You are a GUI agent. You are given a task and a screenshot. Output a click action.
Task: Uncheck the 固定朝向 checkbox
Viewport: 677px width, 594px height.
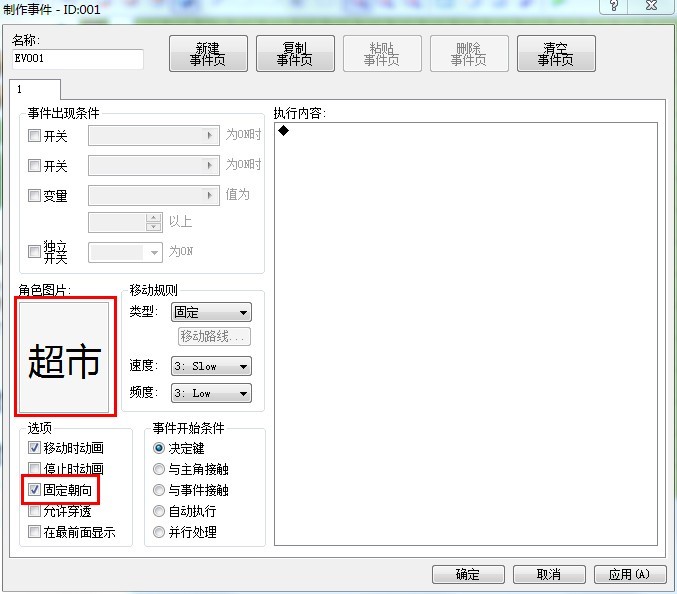coord(34,490)
